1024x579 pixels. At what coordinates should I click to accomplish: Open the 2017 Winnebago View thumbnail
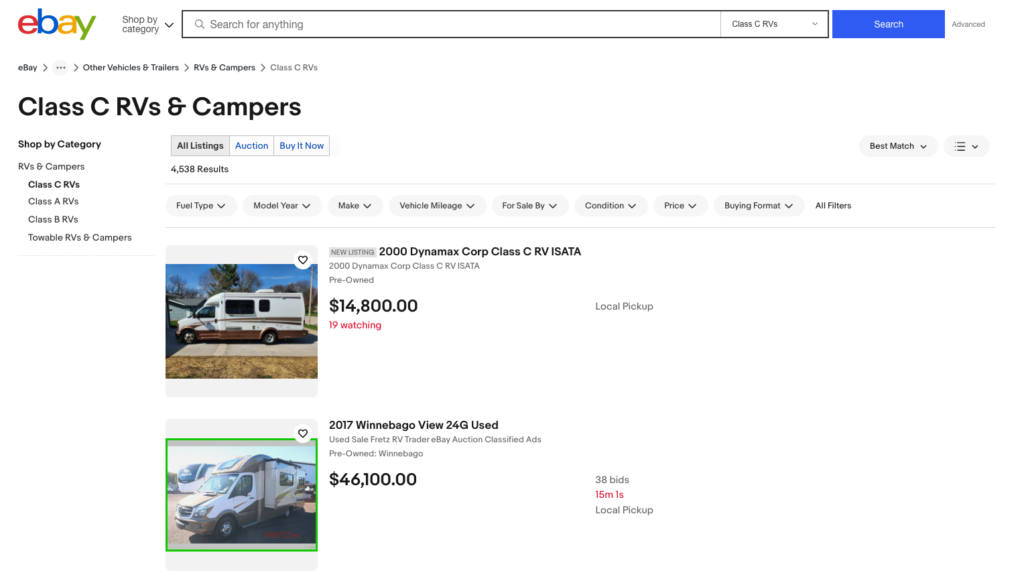(x=241, y=495)
